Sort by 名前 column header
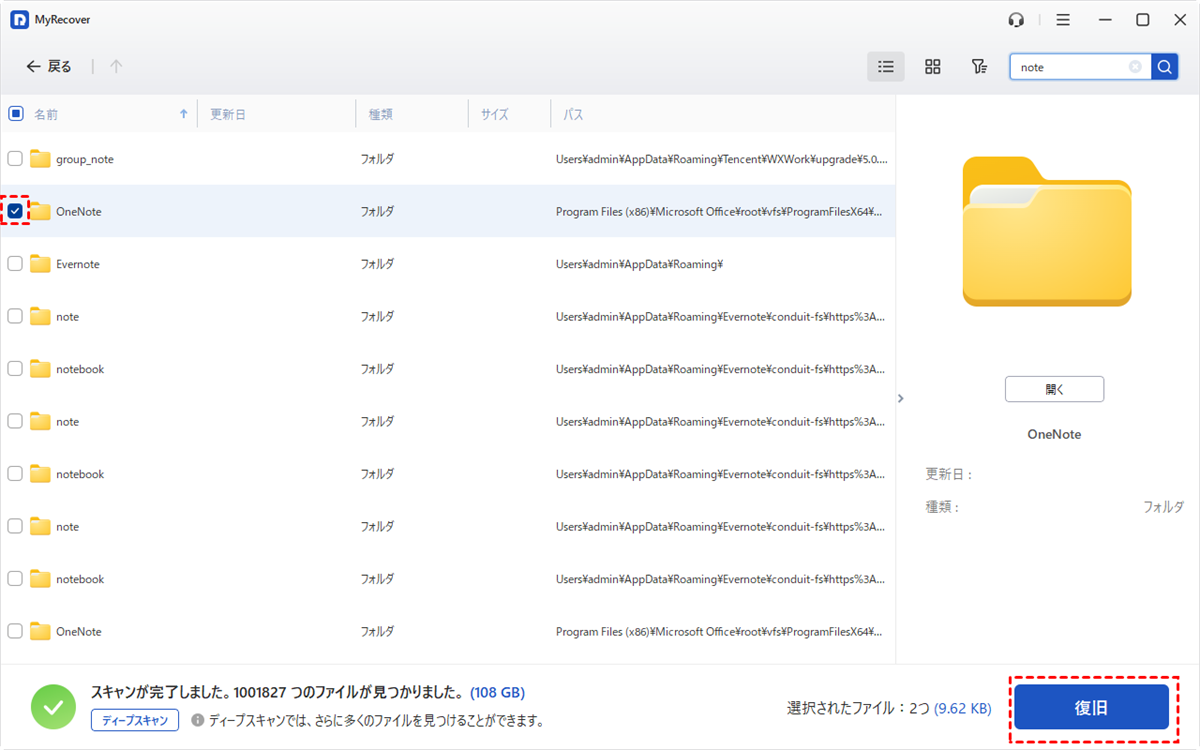 [47, 115]
